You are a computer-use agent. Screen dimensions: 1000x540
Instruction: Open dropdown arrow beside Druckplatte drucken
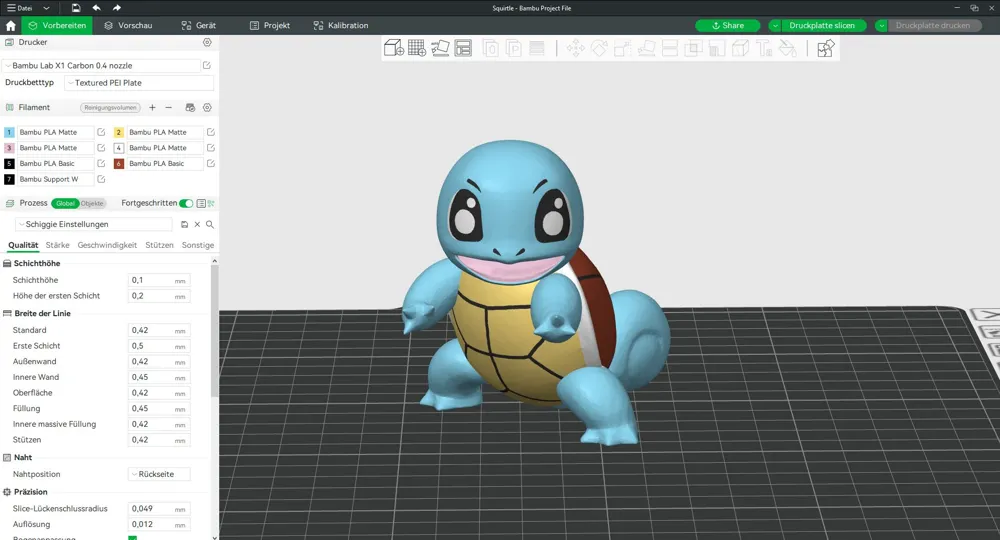(x=881, y=26)
